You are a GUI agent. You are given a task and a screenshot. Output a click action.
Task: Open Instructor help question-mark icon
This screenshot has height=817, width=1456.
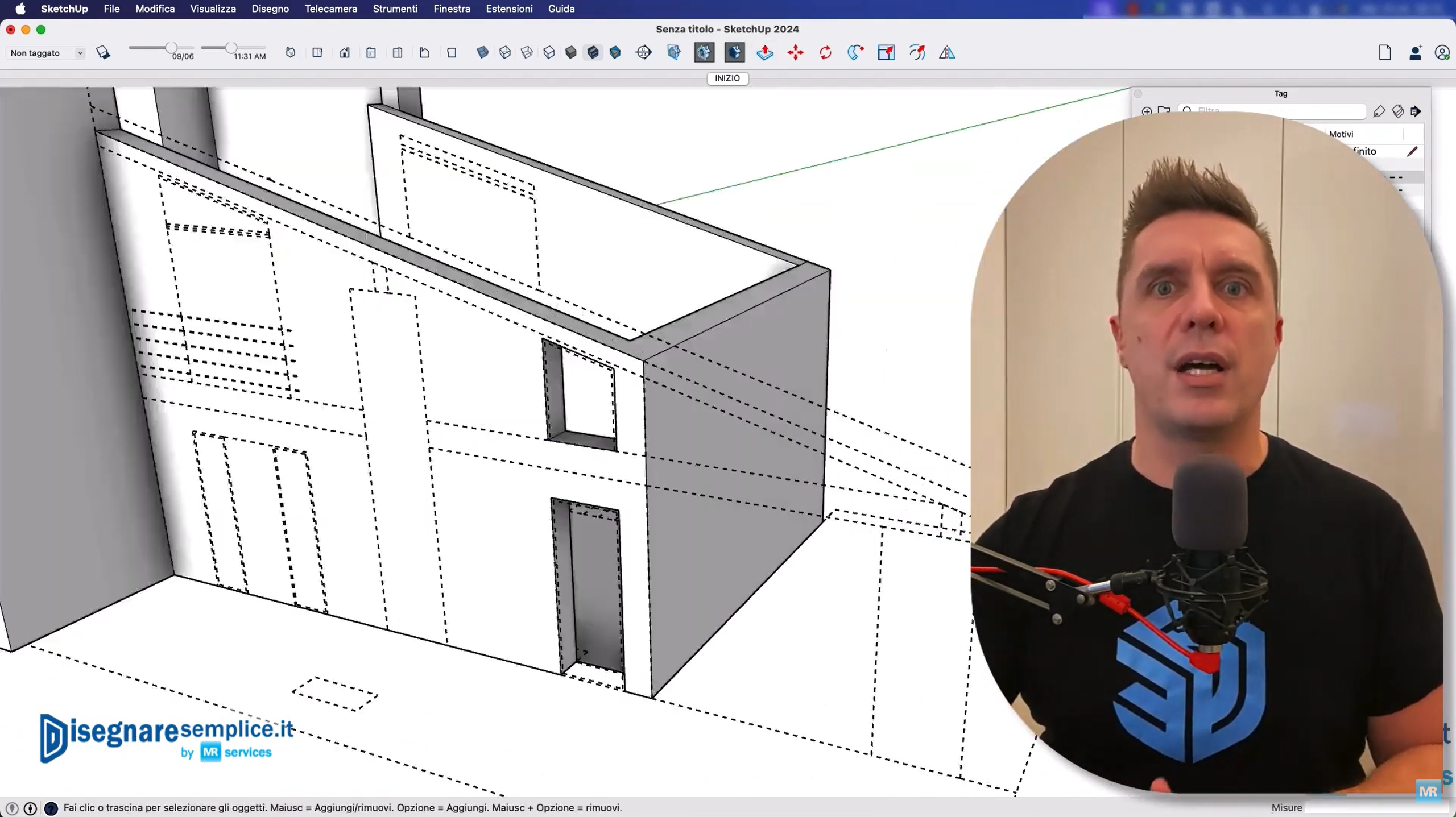(51, 808)
